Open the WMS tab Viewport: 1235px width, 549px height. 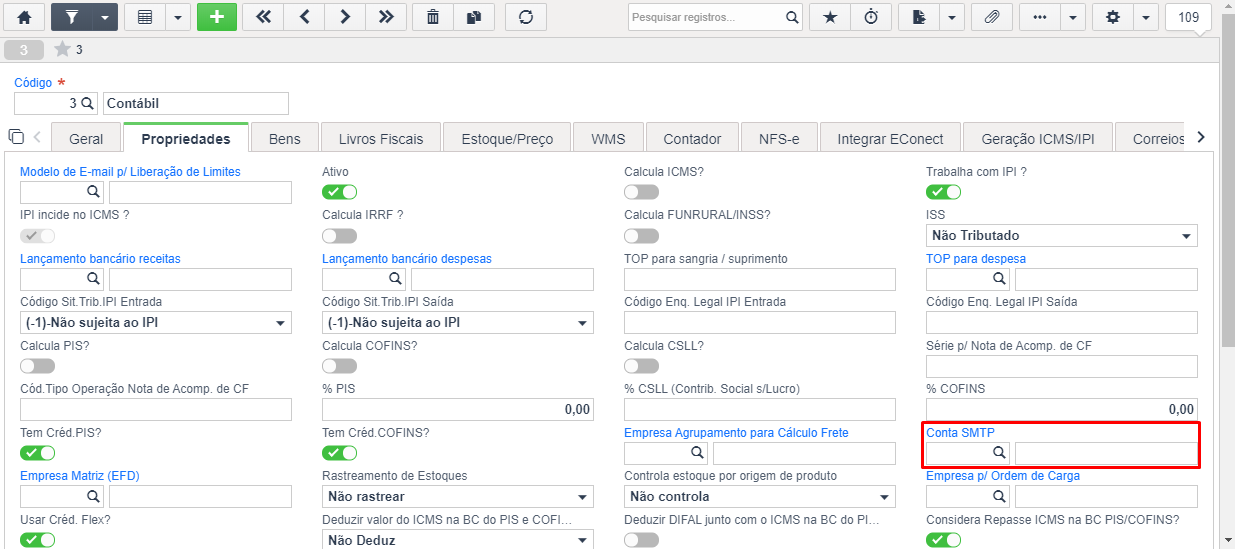608,138
